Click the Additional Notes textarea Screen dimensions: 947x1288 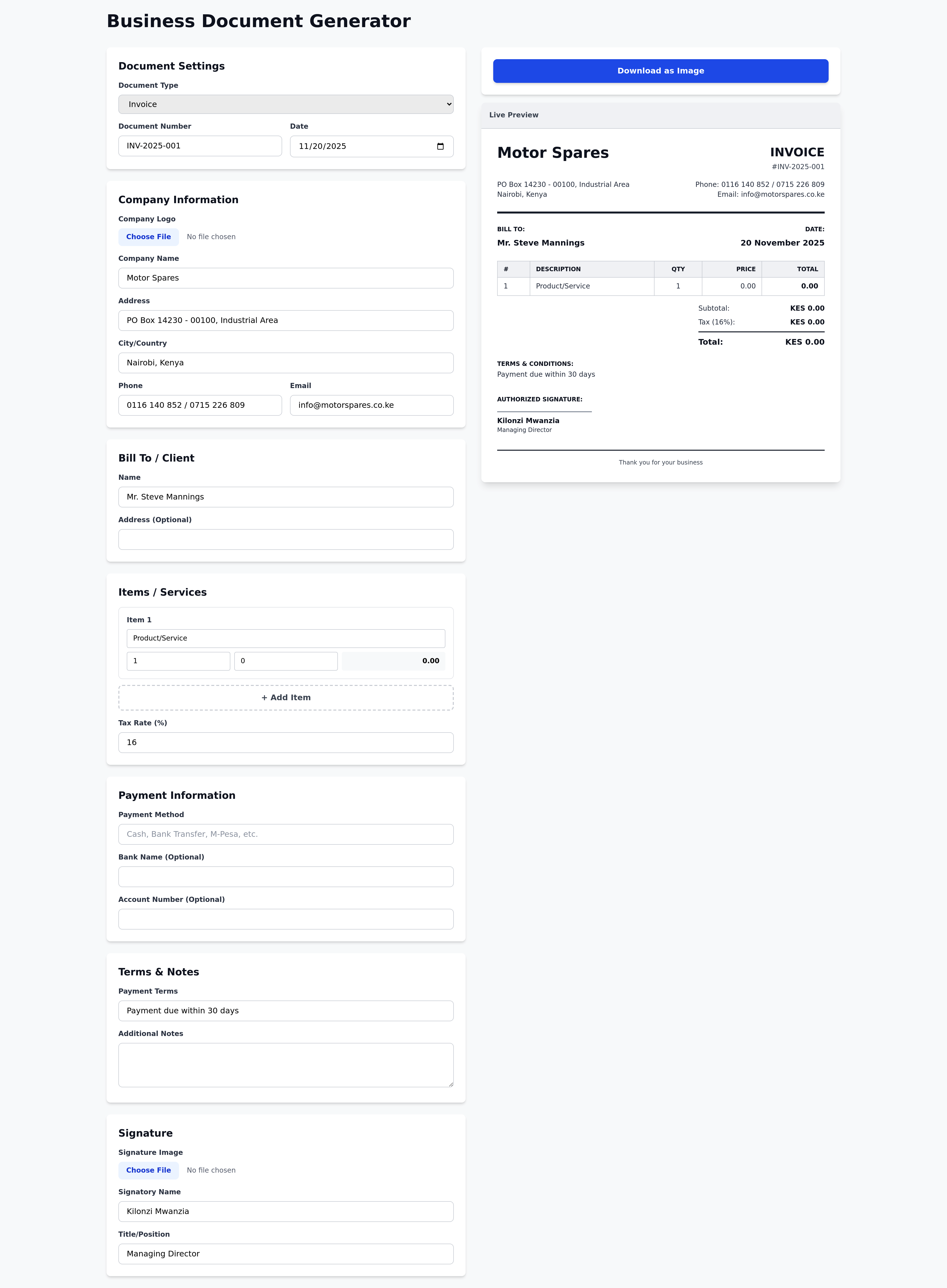point(286,1065)
